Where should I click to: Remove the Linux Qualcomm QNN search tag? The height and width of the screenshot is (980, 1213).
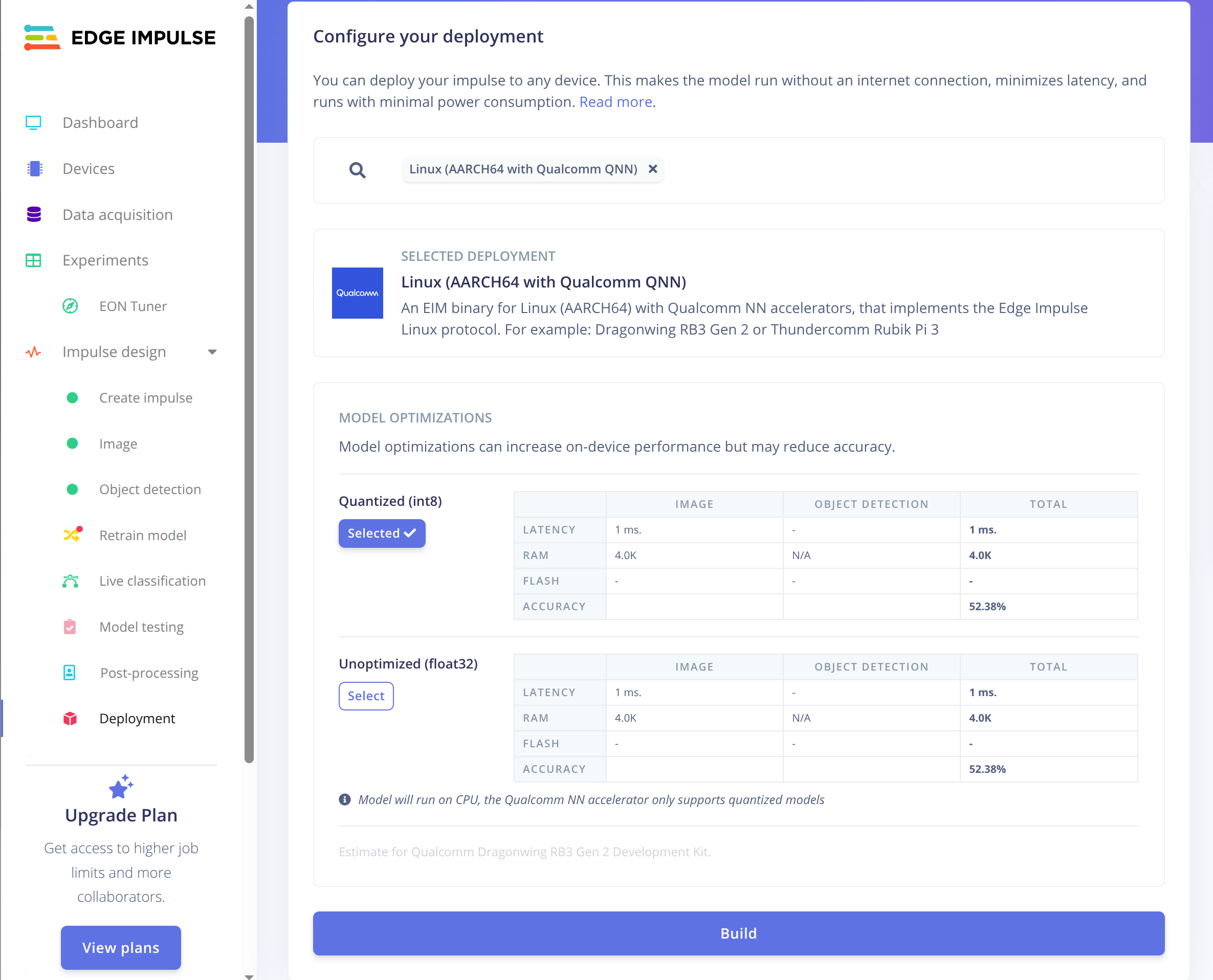pyautogui.click(x=653, y=169)
